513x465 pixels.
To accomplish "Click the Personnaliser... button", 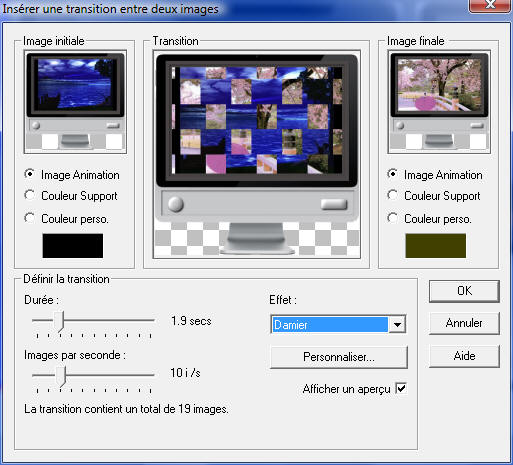I will (x=339, y=357).
